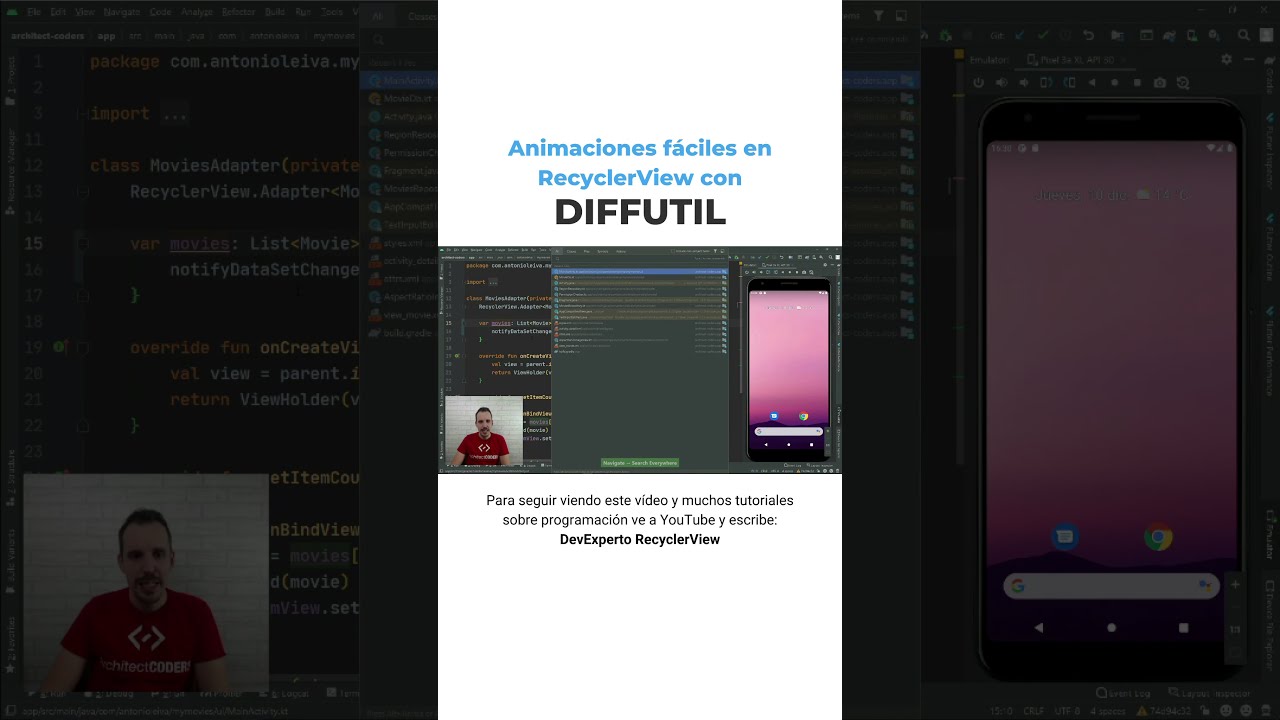Select the Pixel 3a XL API 30 tab
This screenshot has width=1280, height=720.
click(1076, 60)
